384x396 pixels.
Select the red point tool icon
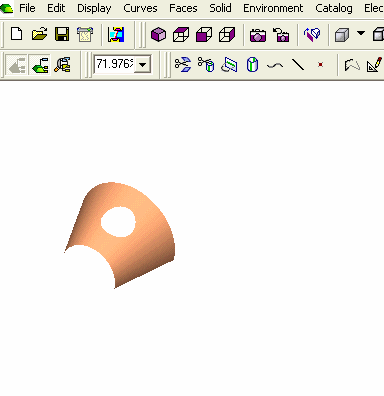[x=320, y=64]
